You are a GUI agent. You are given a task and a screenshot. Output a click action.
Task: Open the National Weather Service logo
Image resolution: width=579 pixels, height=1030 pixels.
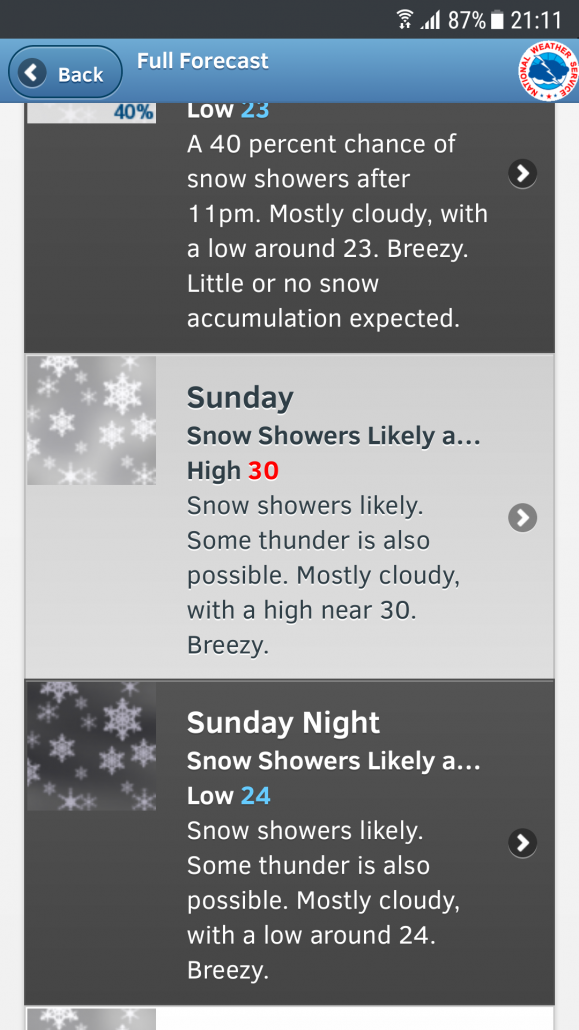(548, 72)
